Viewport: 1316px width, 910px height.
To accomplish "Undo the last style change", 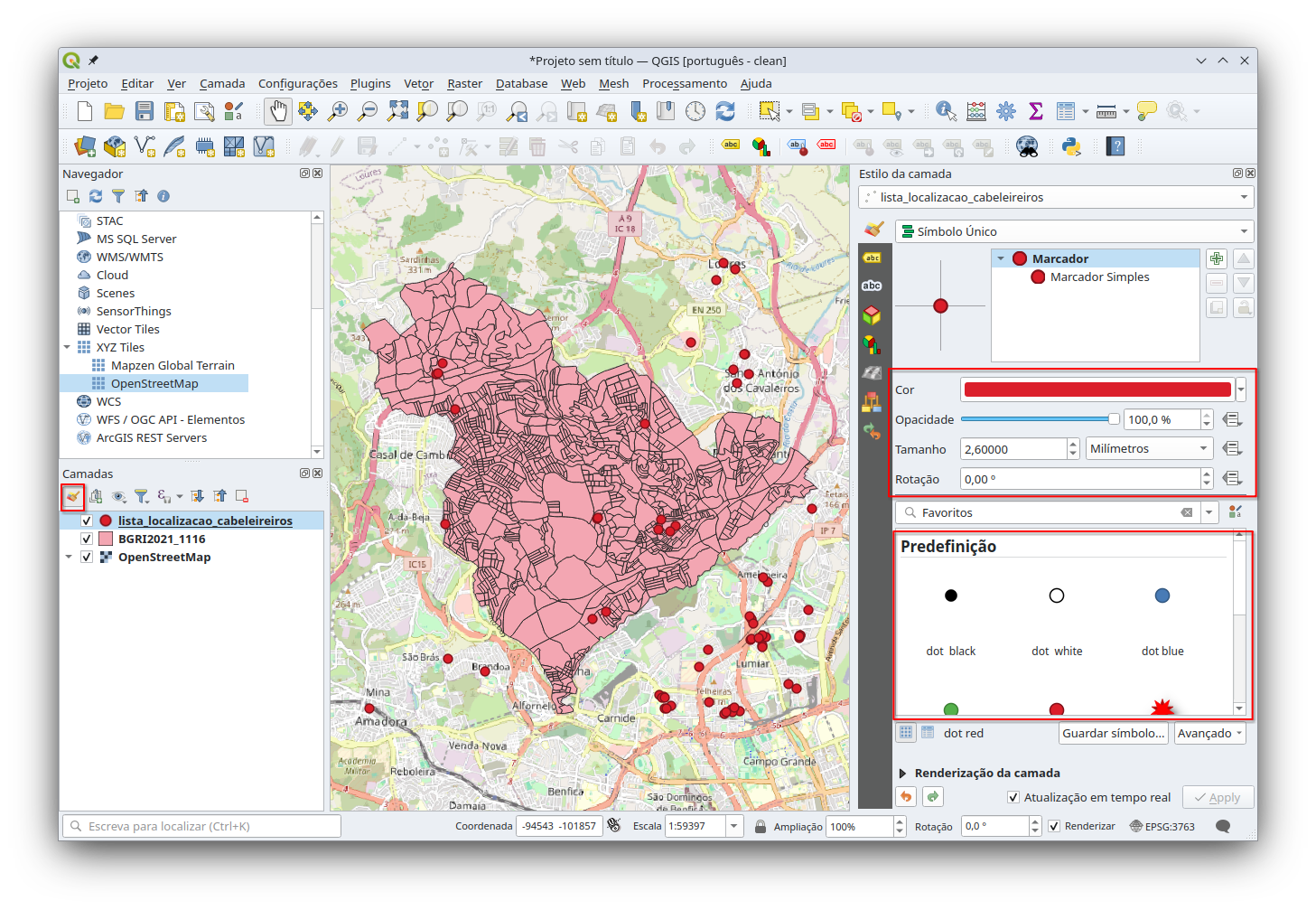I will click(905, 796).
